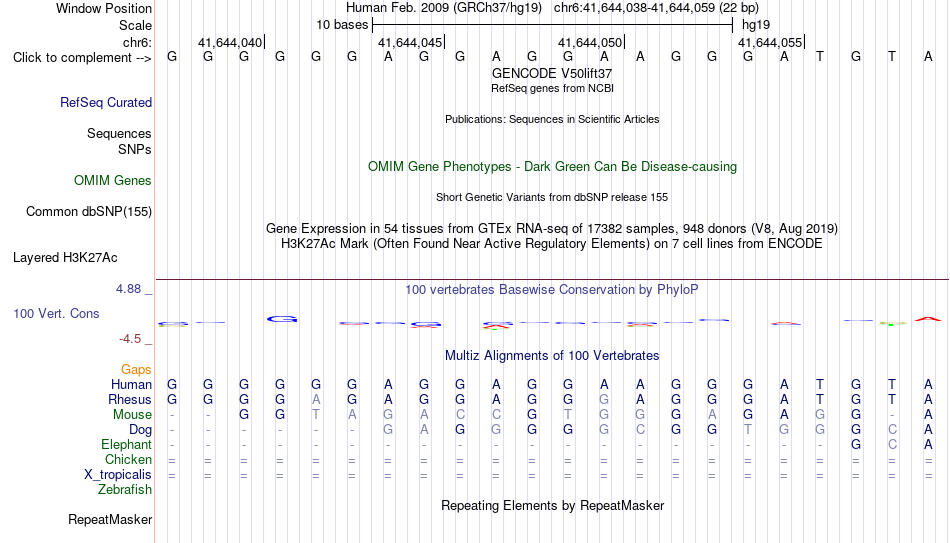Click the '10 bases' scale label

342,25
